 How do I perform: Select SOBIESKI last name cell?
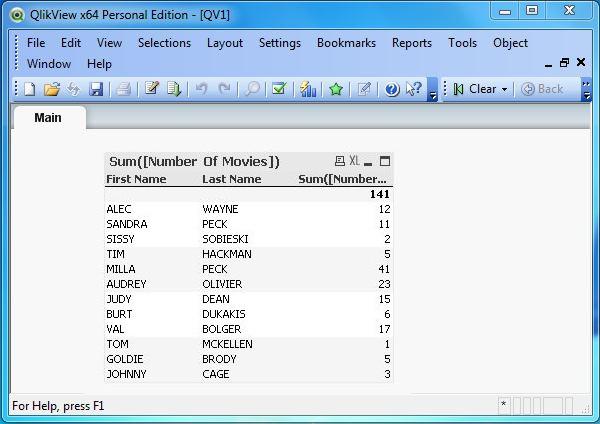pyautogui.click(x=225, y=239)
